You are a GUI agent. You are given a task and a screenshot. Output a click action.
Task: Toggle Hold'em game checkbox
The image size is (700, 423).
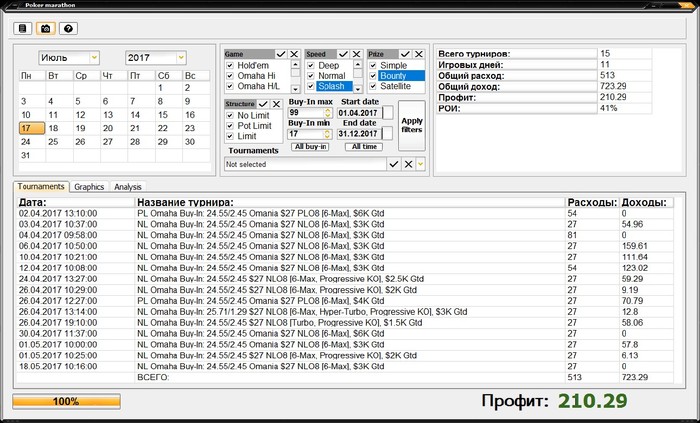[x=230, y=66]
